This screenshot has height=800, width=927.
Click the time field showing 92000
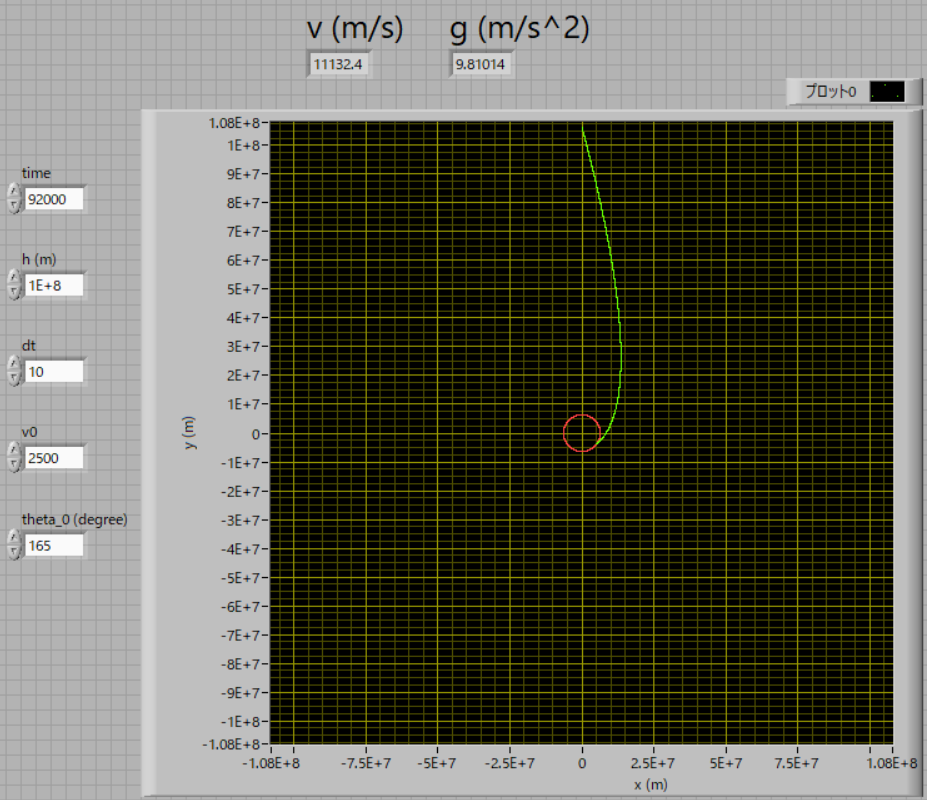click(x=54, y=199)
